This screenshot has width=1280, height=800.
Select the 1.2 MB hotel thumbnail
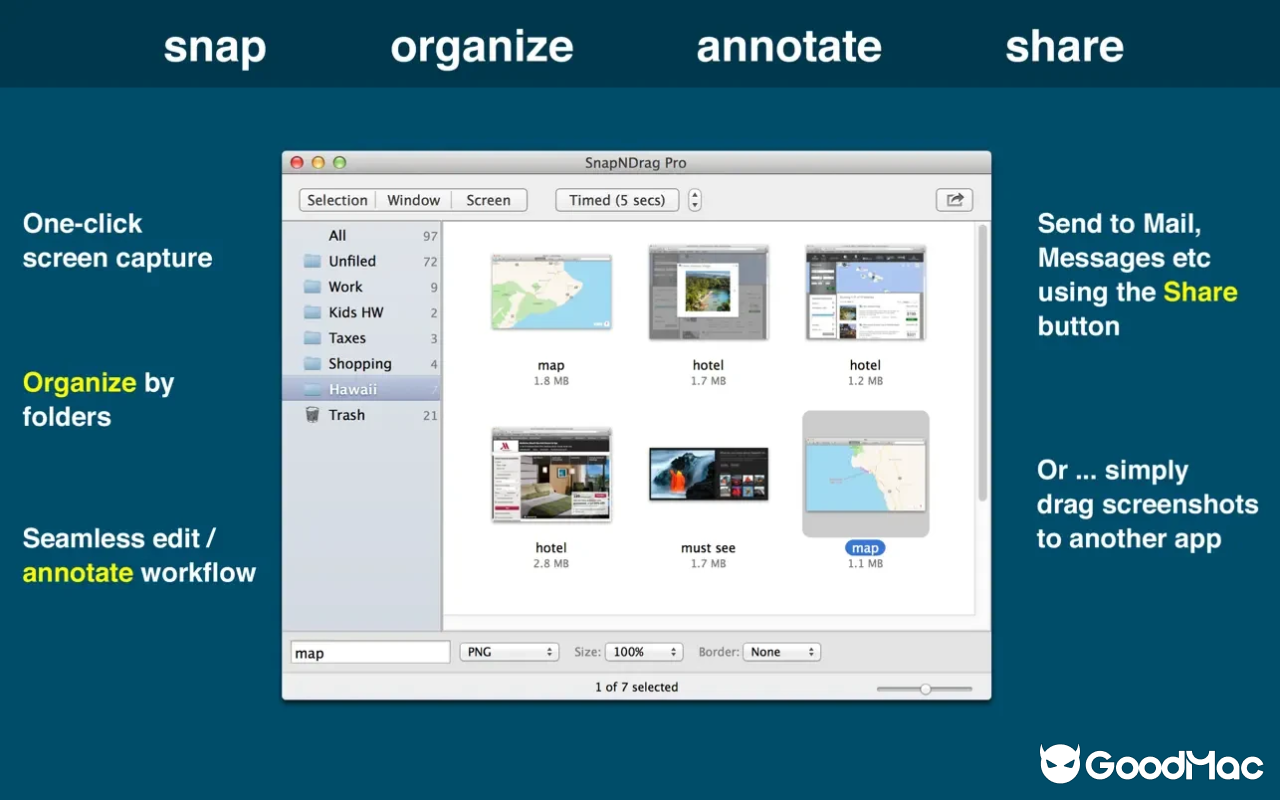coord(865,292)
